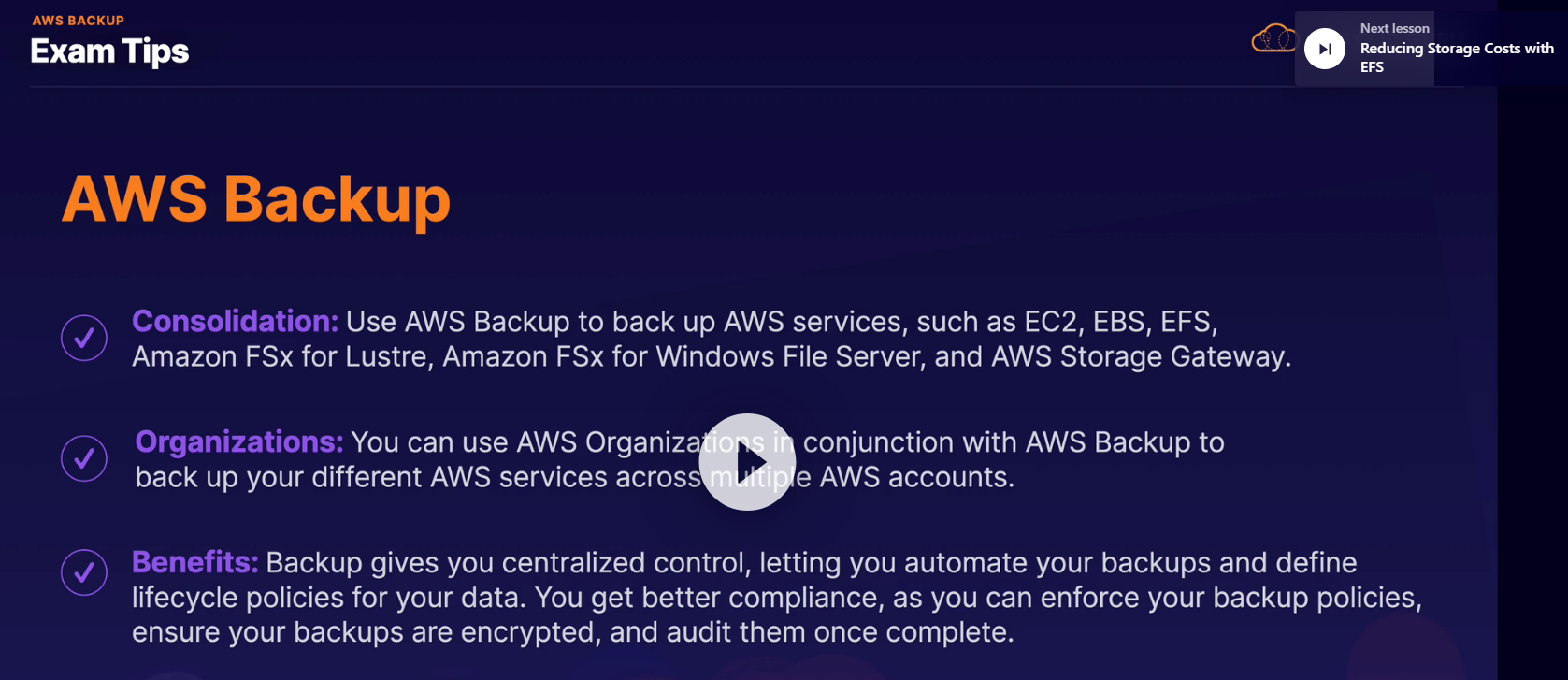Click the orange "AWS Backup" slide heading
The width and height of the screenshot is (1568, 680).
click(x=256, y=198)
